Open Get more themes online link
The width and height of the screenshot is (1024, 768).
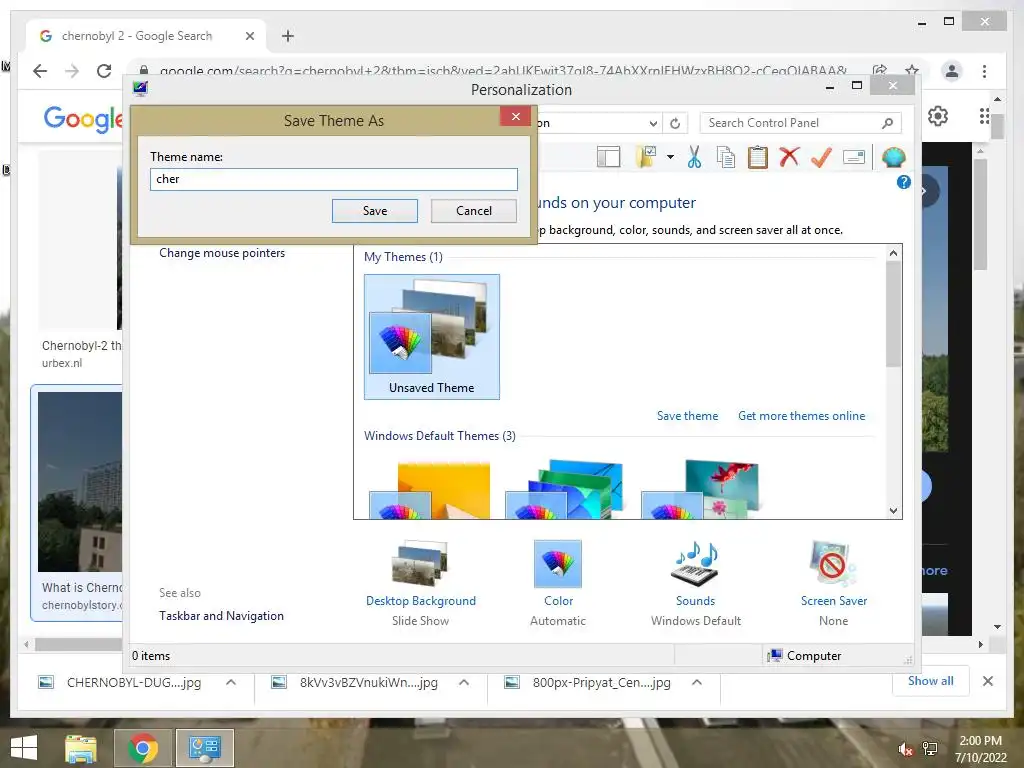pyautogui.click(x=801, y=416)
